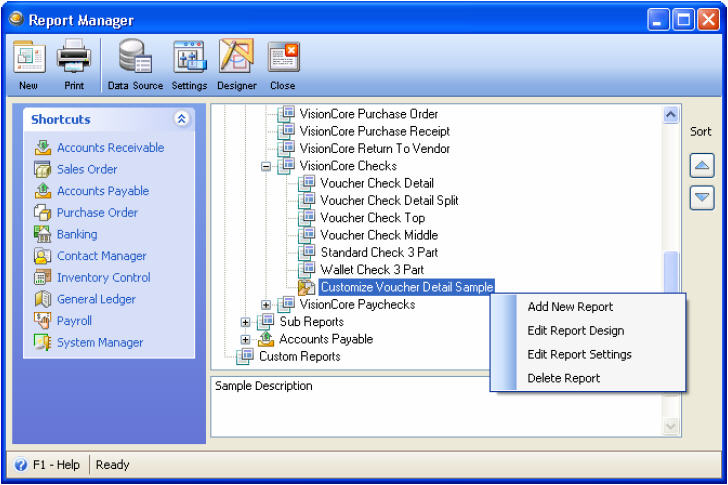Click the Sales Order shortcut icon
The height and width of the screenshot is (485, 728).
coord(43,169)
